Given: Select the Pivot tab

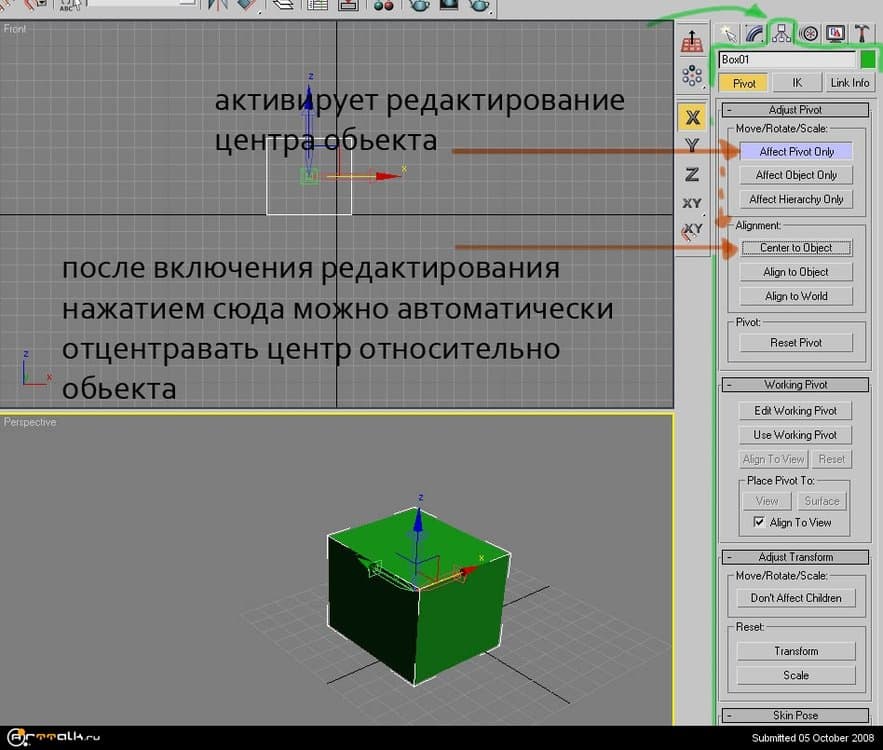Looking at the screenshot, I should [744, 83].
